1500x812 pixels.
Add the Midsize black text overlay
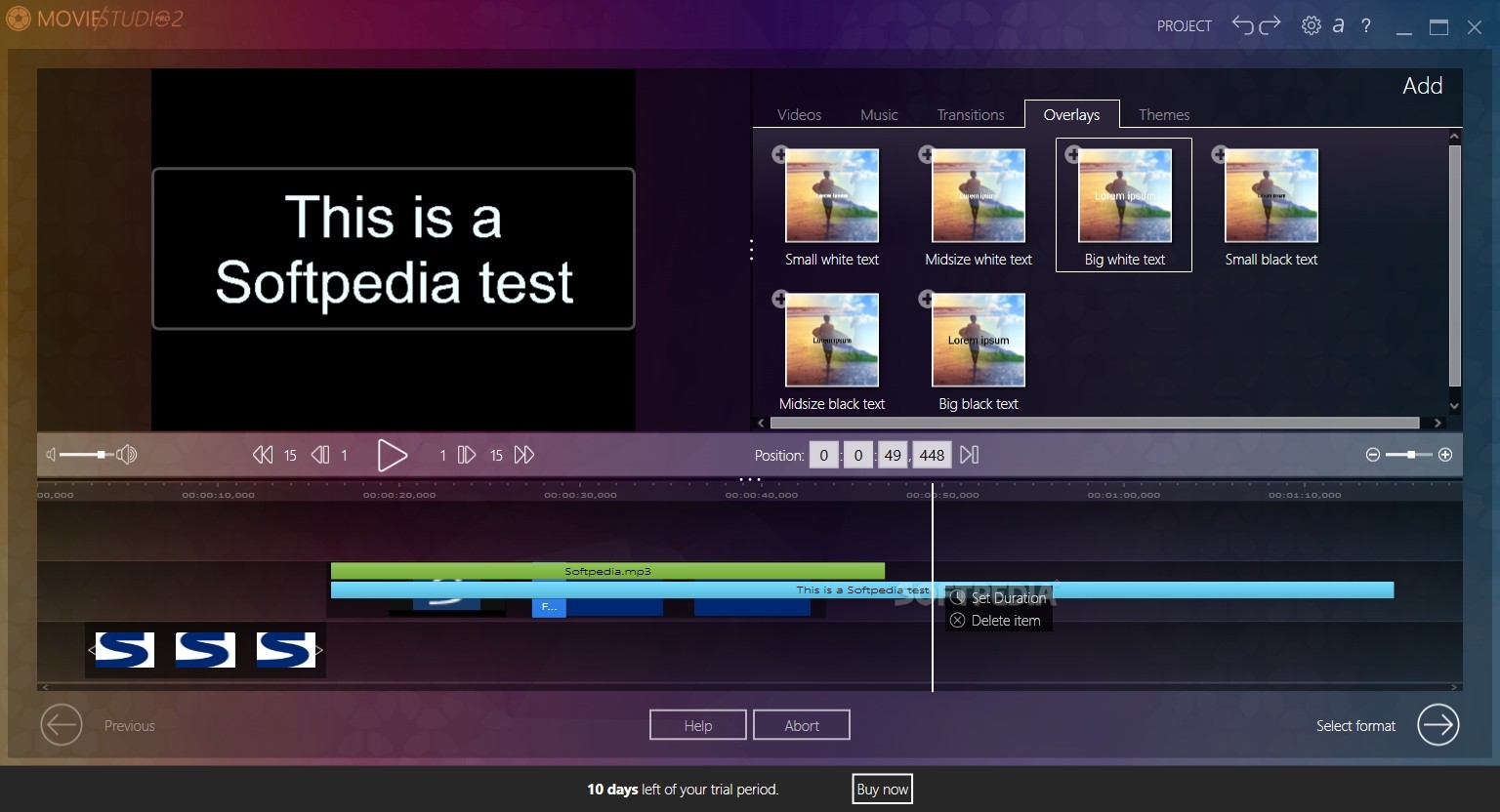[x=780, y=299]
